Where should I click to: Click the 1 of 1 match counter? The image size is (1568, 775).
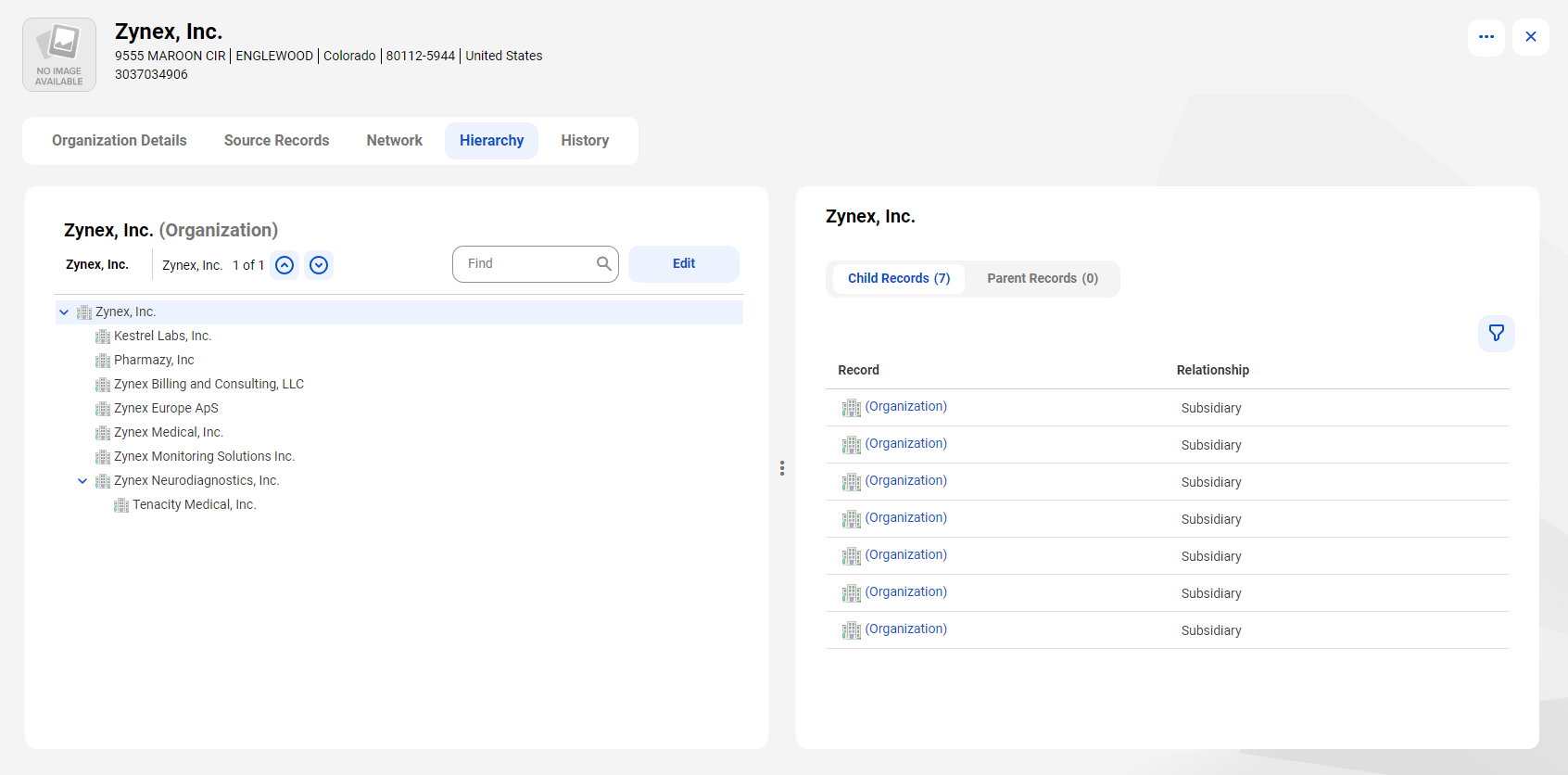pos(248,266)
